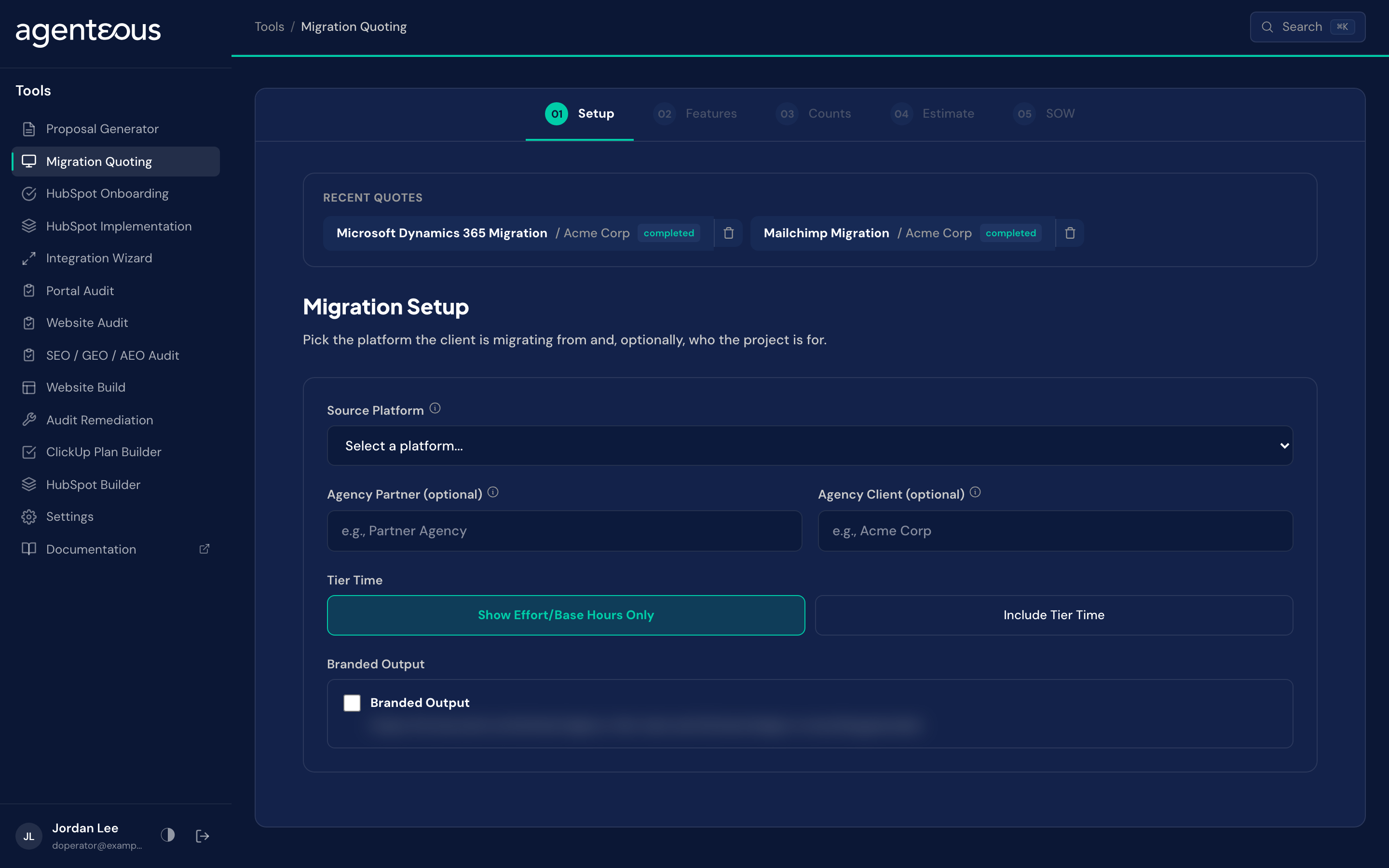Open the Documentation link
Screen dimensions: 1389x868
coord(115,549)
